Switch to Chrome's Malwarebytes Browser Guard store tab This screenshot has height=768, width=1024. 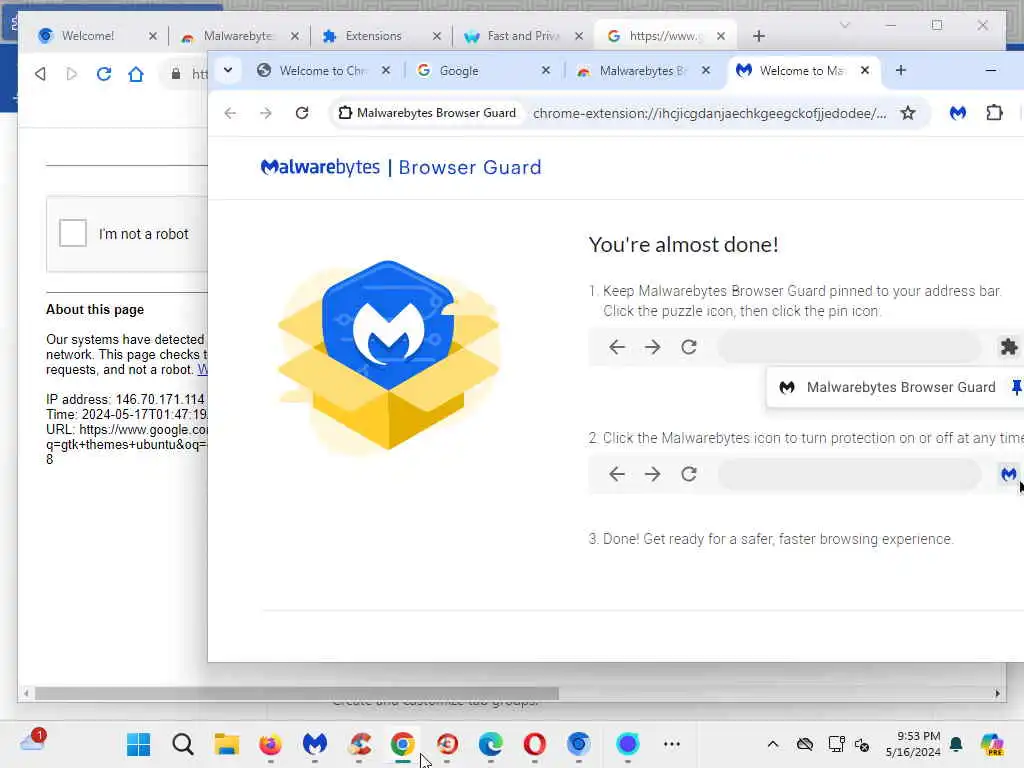643,71
